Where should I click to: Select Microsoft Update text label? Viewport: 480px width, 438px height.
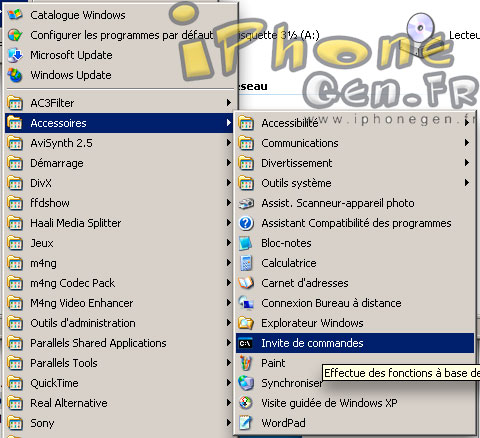tap(71, 55)
